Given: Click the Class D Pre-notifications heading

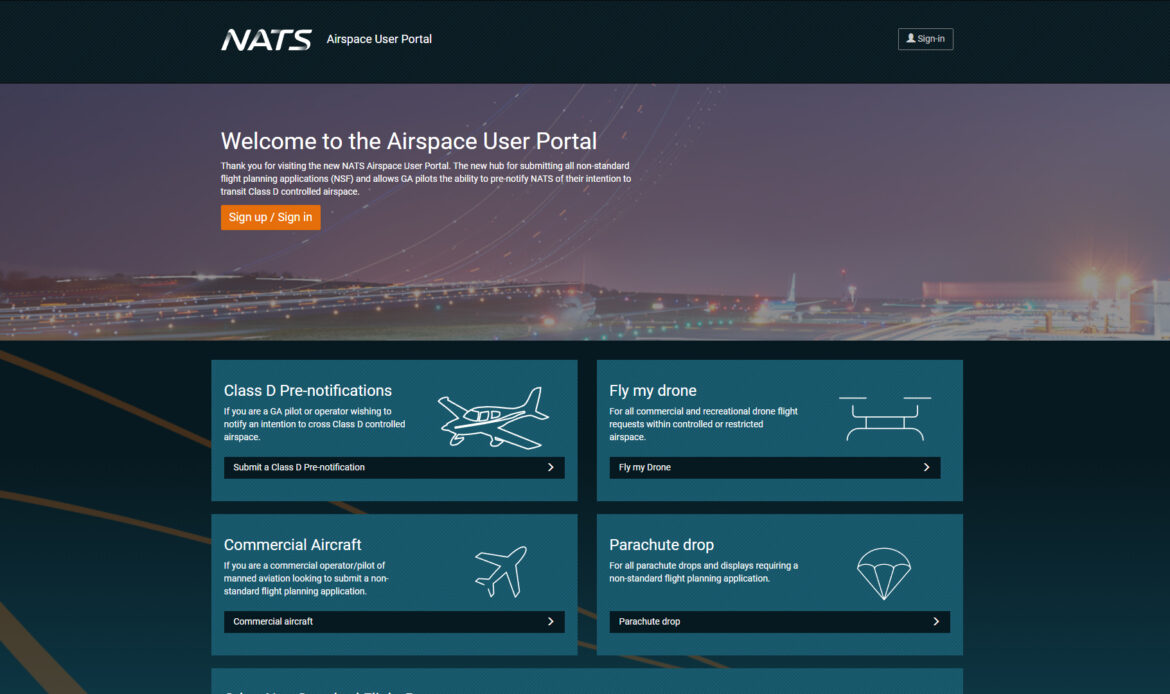Looking at the screenshot, I should tap(307, 390).
